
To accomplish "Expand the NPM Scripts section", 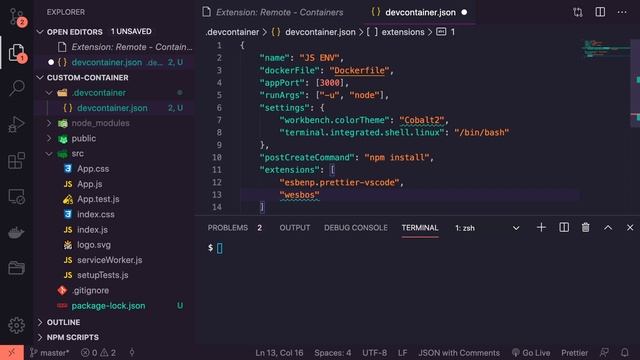I will [x=40, y=337].
